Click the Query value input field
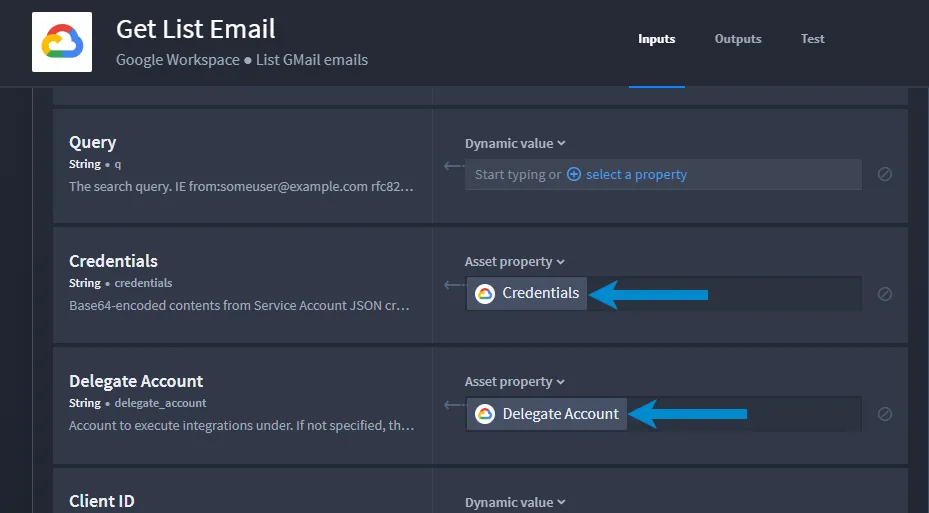Image resolution: width=929 pixels, height=513 pixels. pos(663,174)
